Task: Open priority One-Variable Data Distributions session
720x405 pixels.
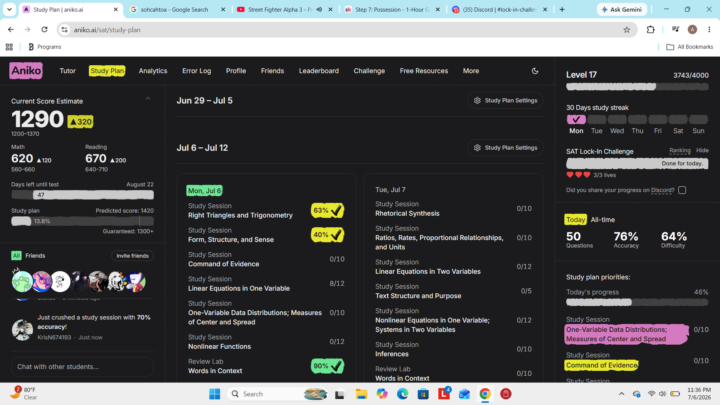Action: [x=626, y=334]
